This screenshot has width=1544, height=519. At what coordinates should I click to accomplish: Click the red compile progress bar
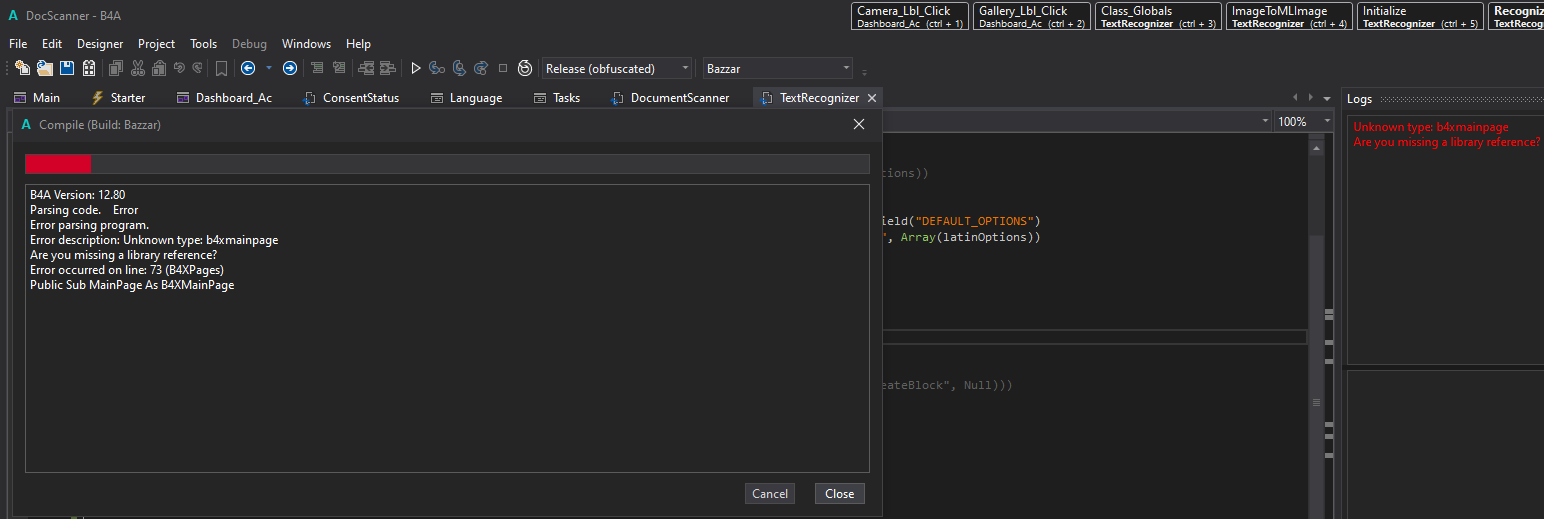(x=58, y=165)
